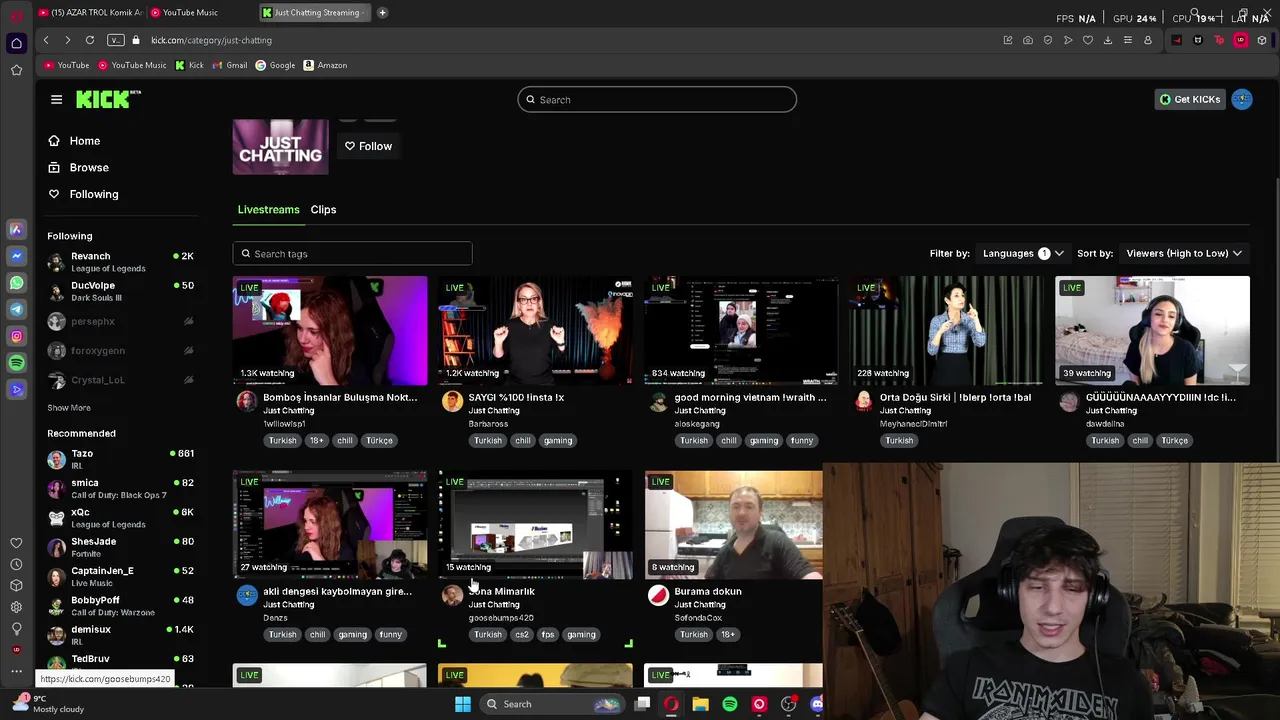The width and height of the screenshot is (1280, 720).
Task: Open the downloads toolbar icon
Action: point(1108,40)
